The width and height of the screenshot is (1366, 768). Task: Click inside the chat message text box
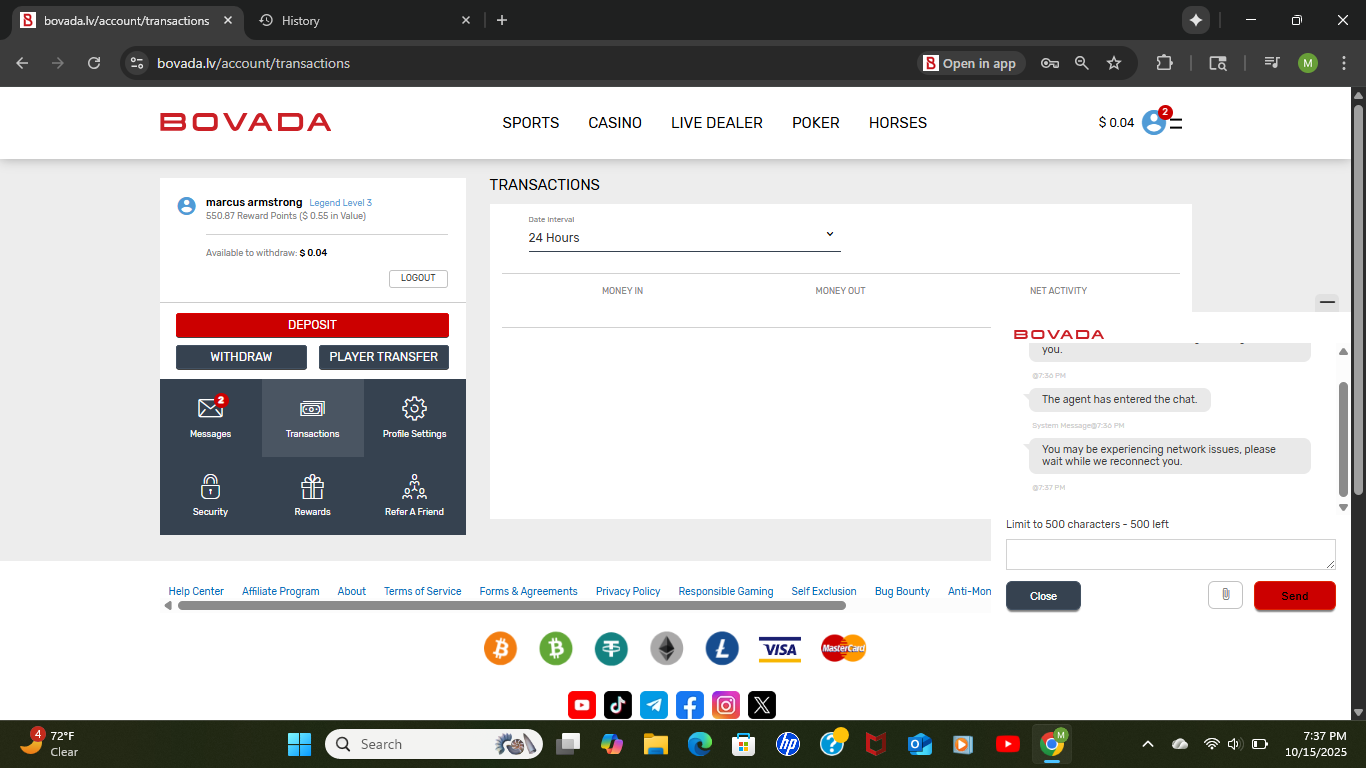(1170, 554)
